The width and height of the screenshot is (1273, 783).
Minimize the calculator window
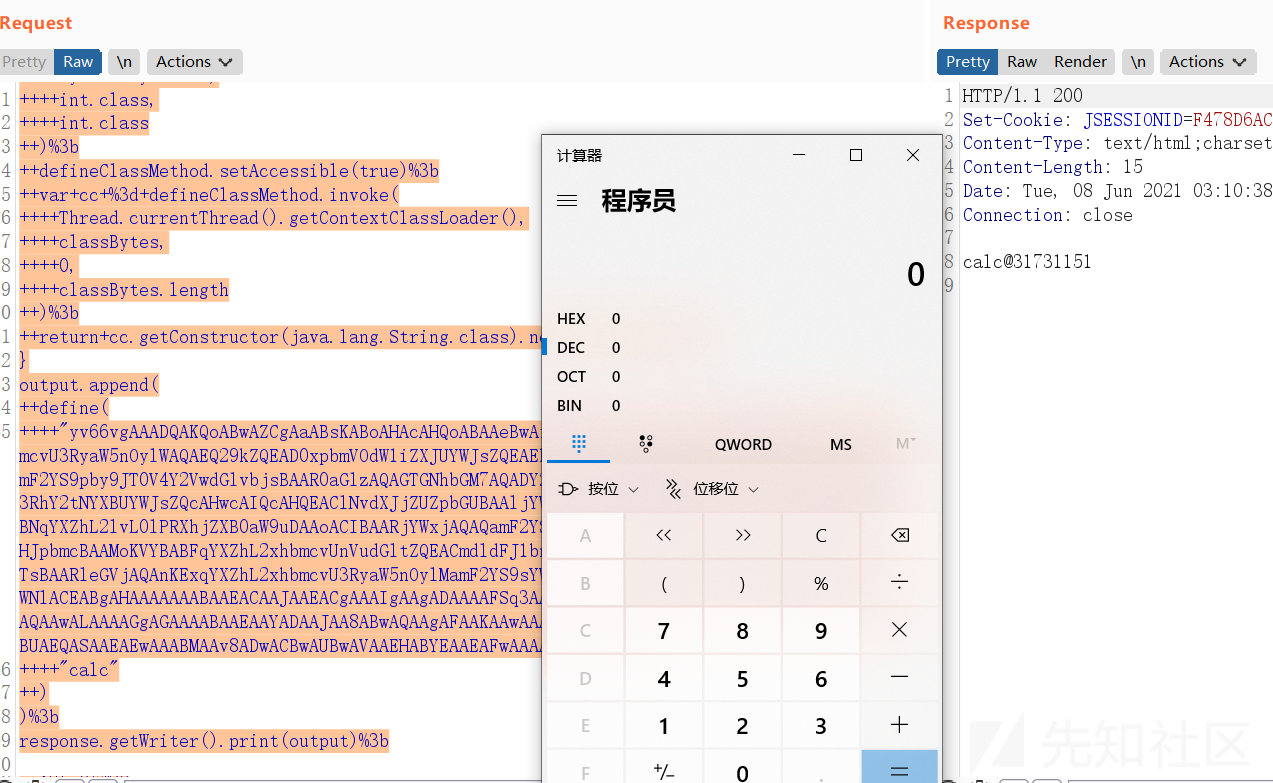[799, 155]
